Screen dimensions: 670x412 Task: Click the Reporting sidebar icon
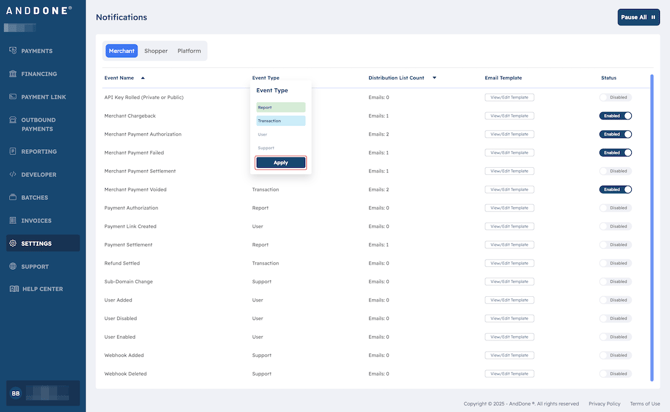coord(13,152)
